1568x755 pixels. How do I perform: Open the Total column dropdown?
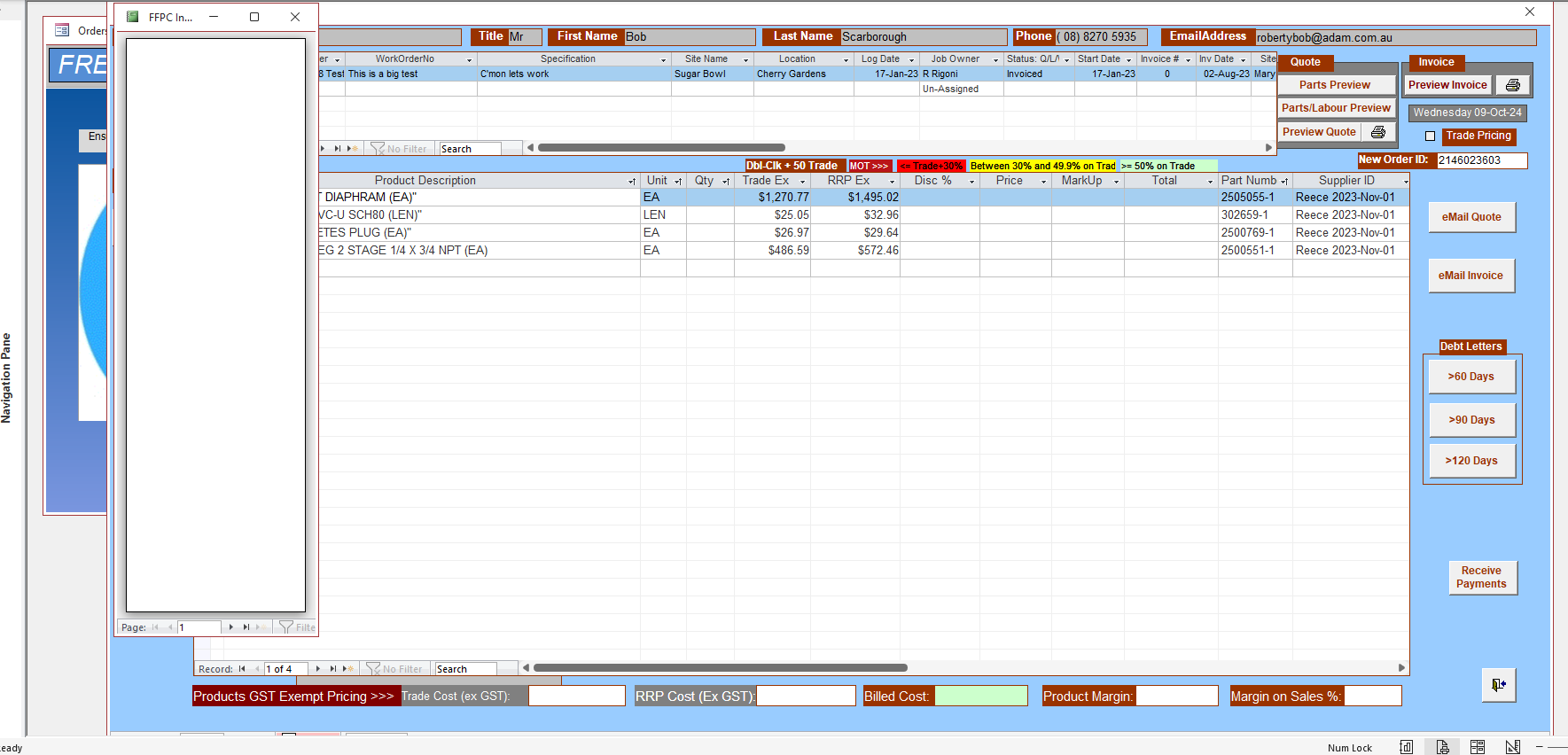click(x=1211, y=181)
